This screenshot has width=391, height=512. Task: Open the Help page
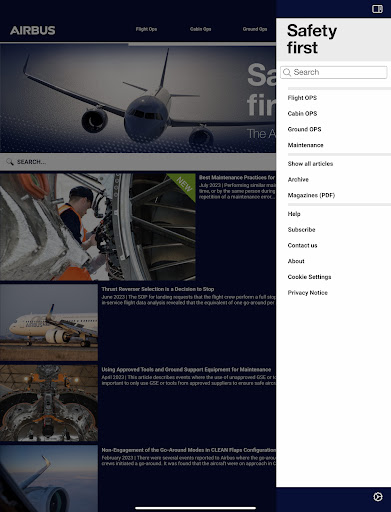coord(294,214)
